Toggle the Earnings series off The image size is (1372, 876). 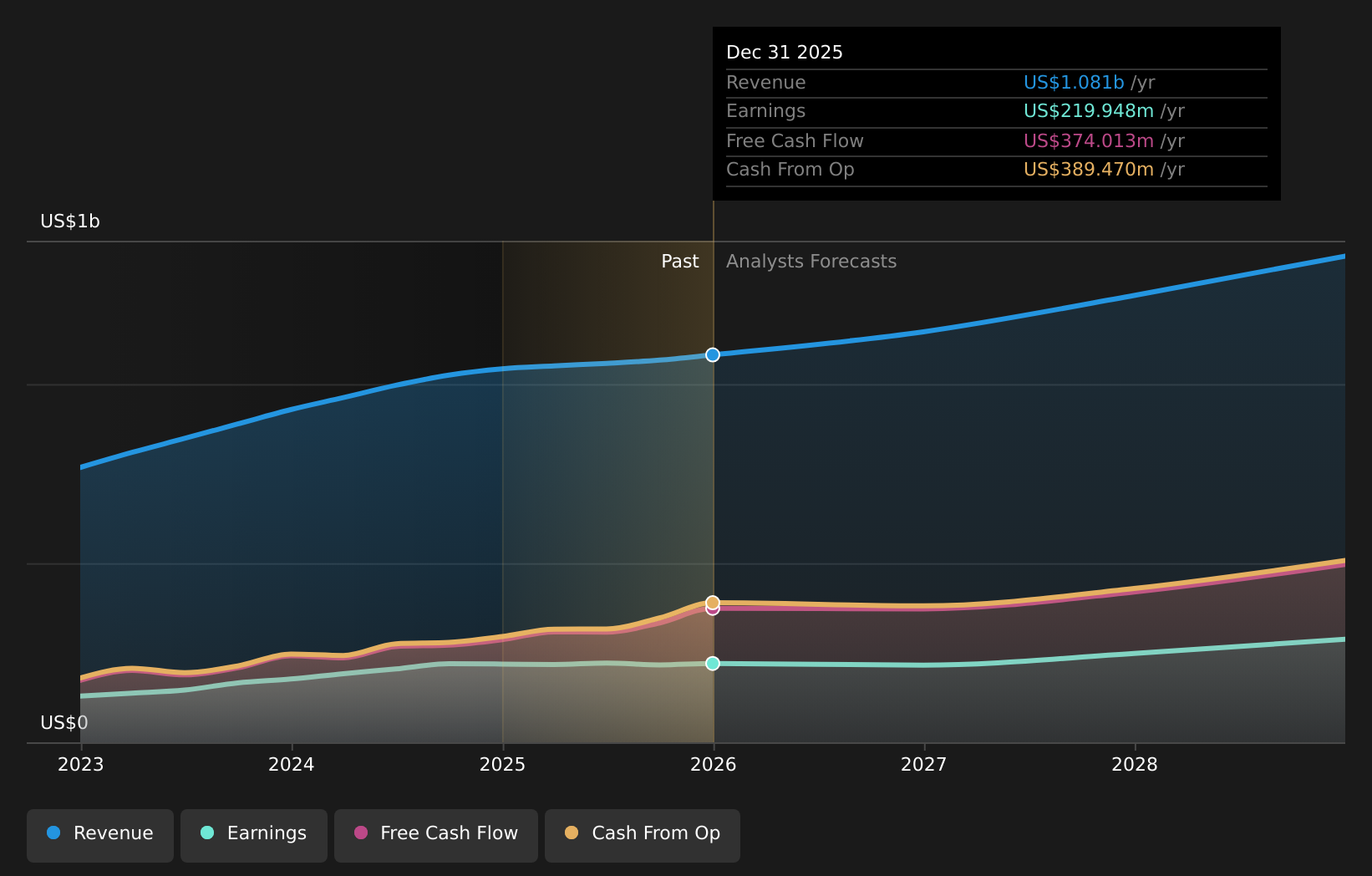(x=253, y=833)
